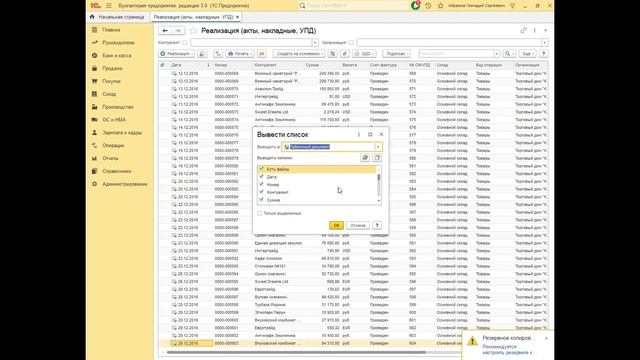
Task: Click the paperclip attached files icon
Action: click(x=345, y=53)
